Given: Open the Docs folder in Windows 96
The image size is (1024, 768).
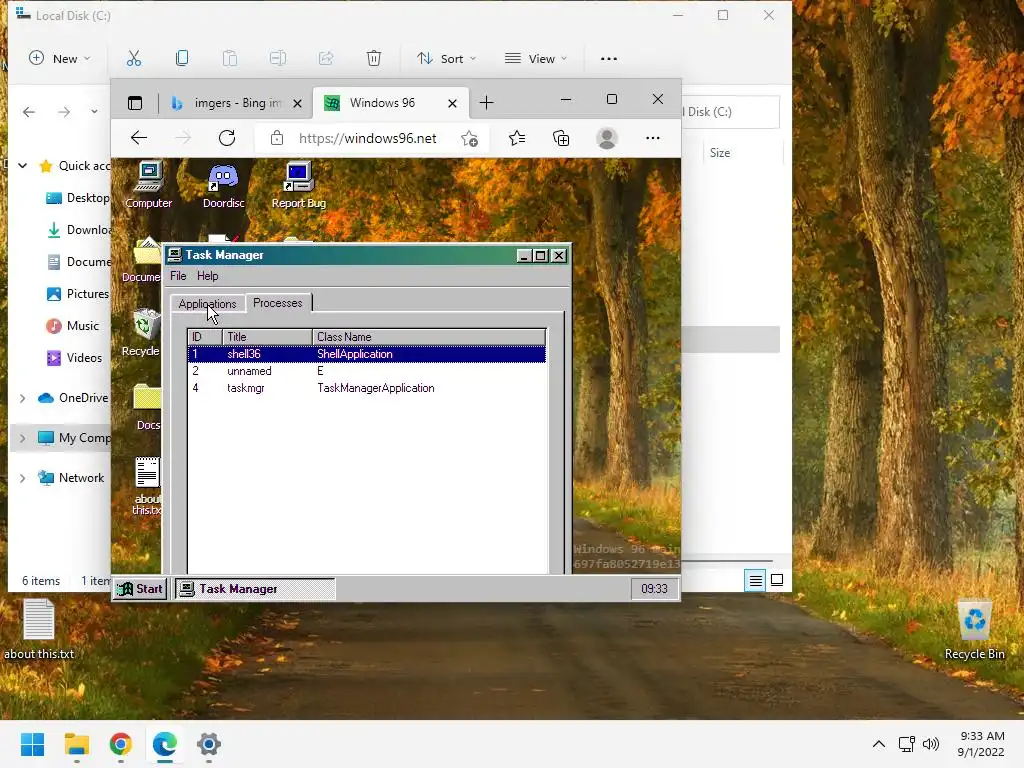Looking at the screenshot, I should 148,407.
